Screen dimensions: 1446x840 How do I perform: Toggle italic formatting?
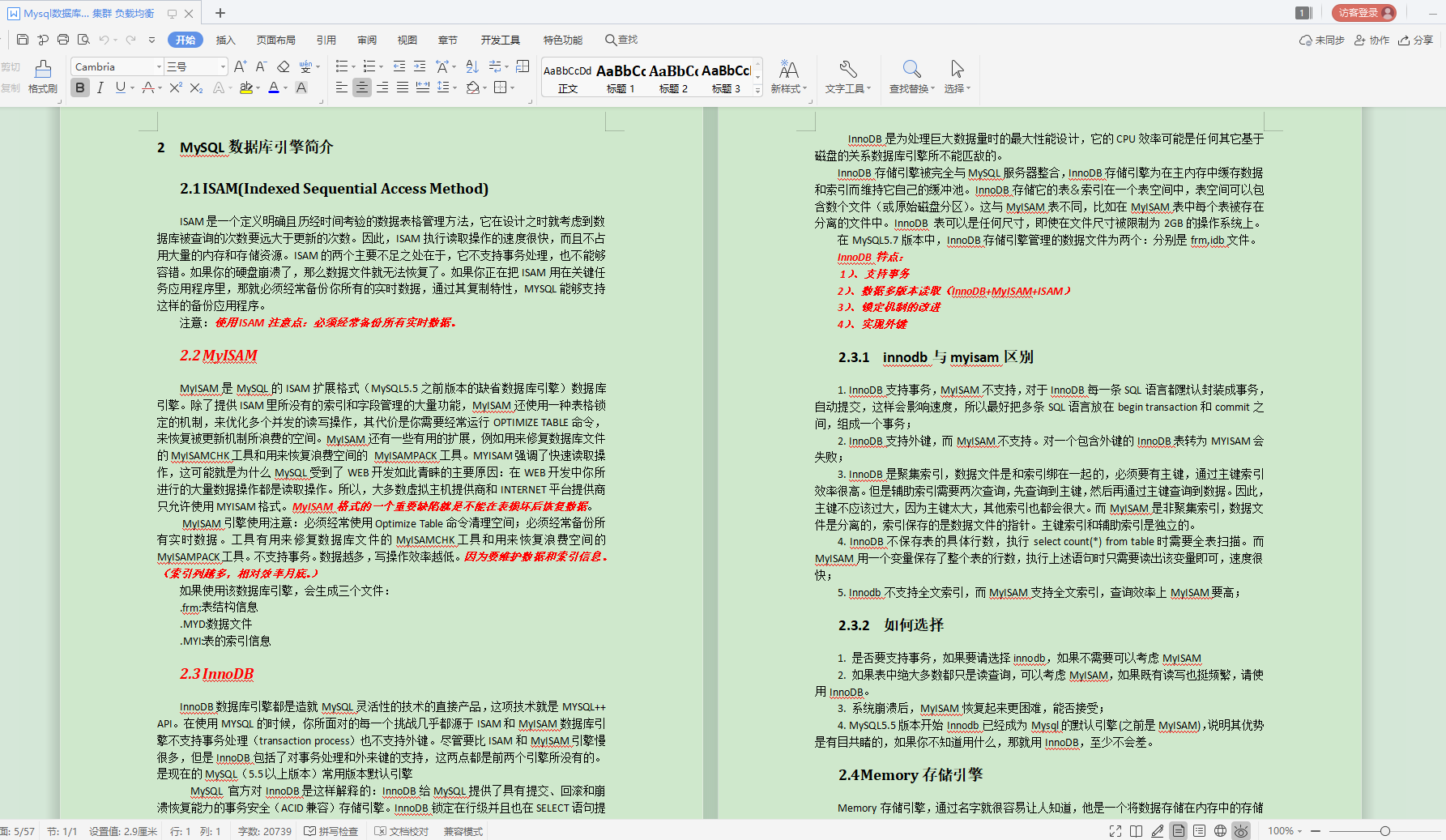(x=100, y=87)
